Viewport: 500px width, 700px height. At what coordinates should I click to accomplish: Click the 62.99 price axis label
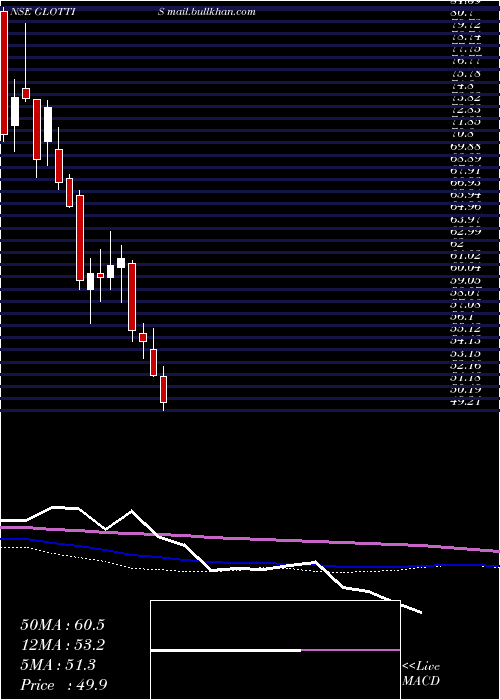[466, 232]
